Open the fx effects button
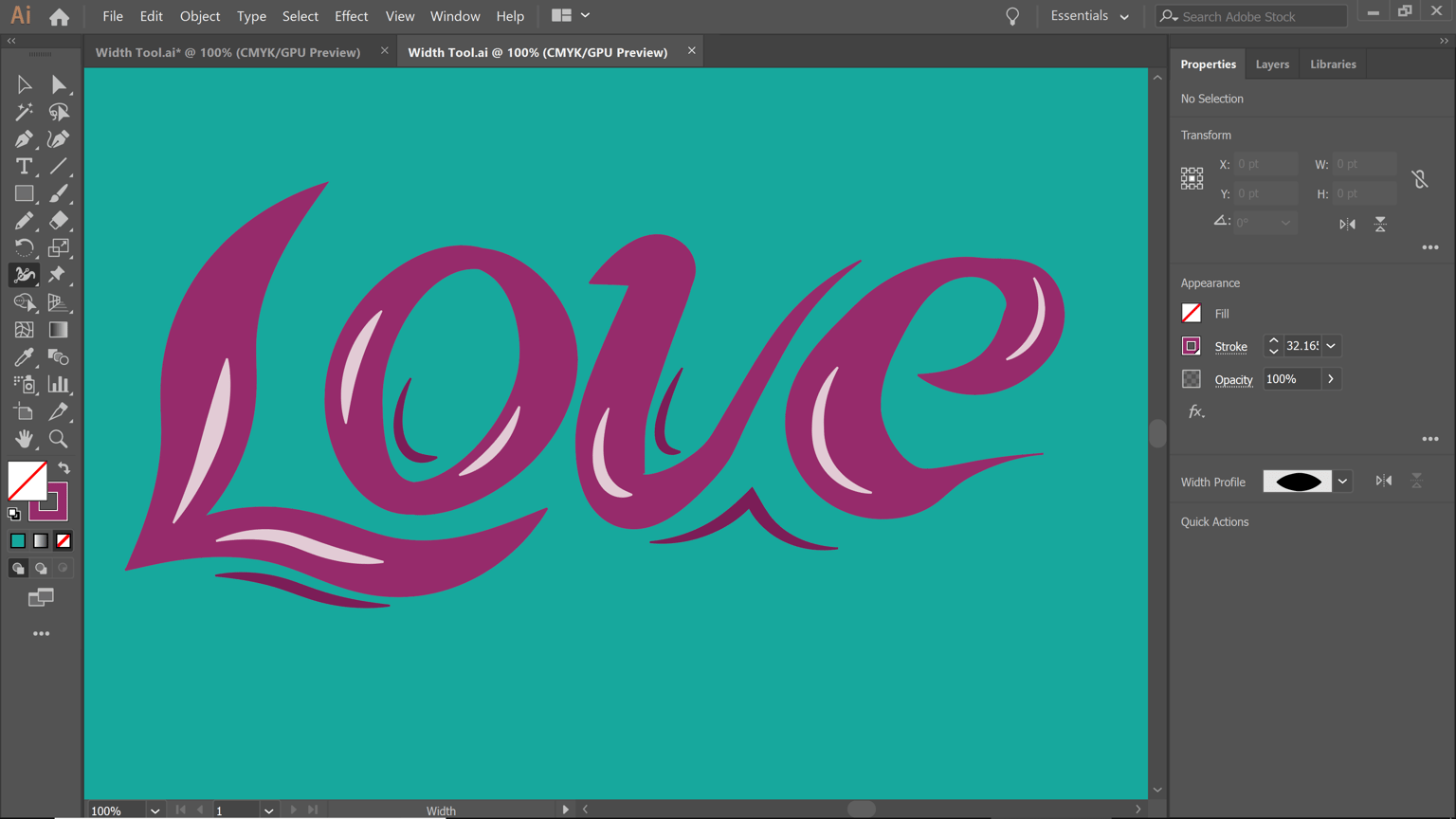This screenshot has width=1456, height=819. point(1196,411)
